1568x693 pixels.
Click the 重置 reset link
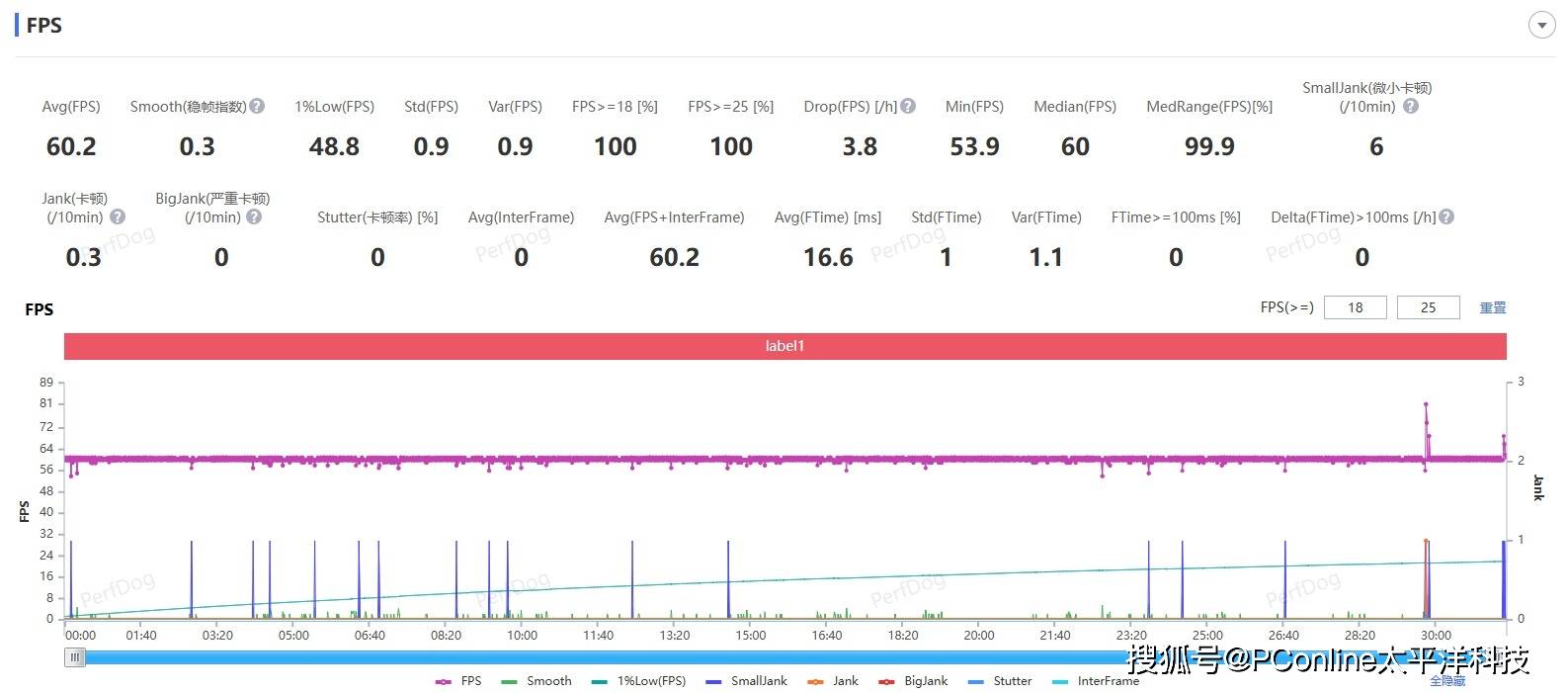(1492, 307)
